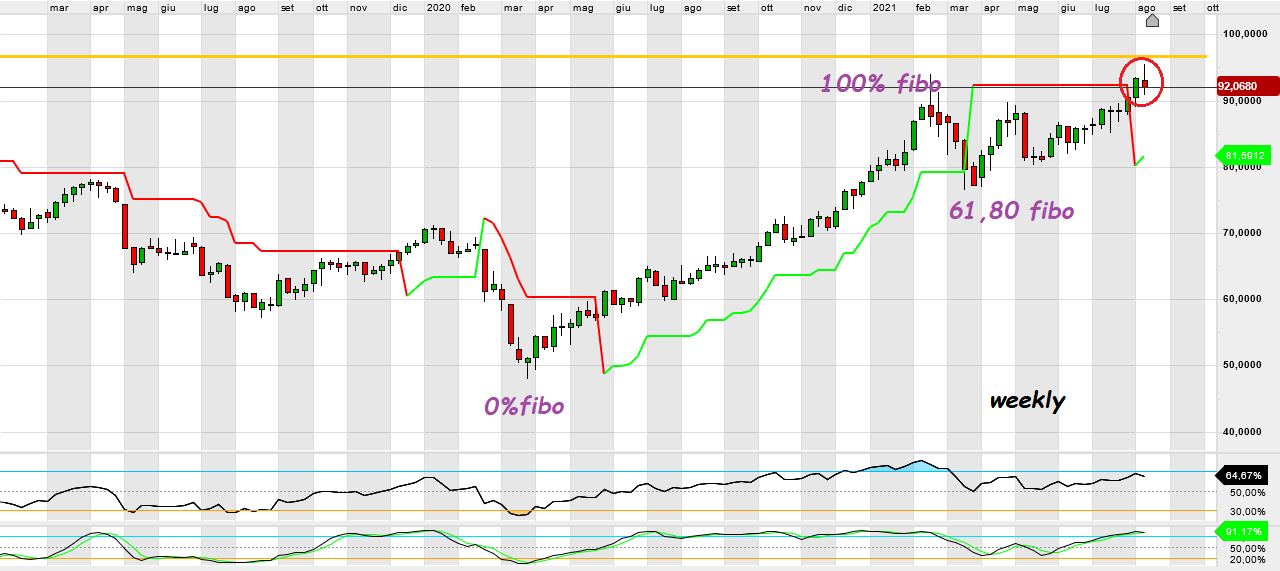This screenshot has width=1280, height=571.
Task: Click the green 81.5912 indicator value tag
Action: [x=1245, y=155]
